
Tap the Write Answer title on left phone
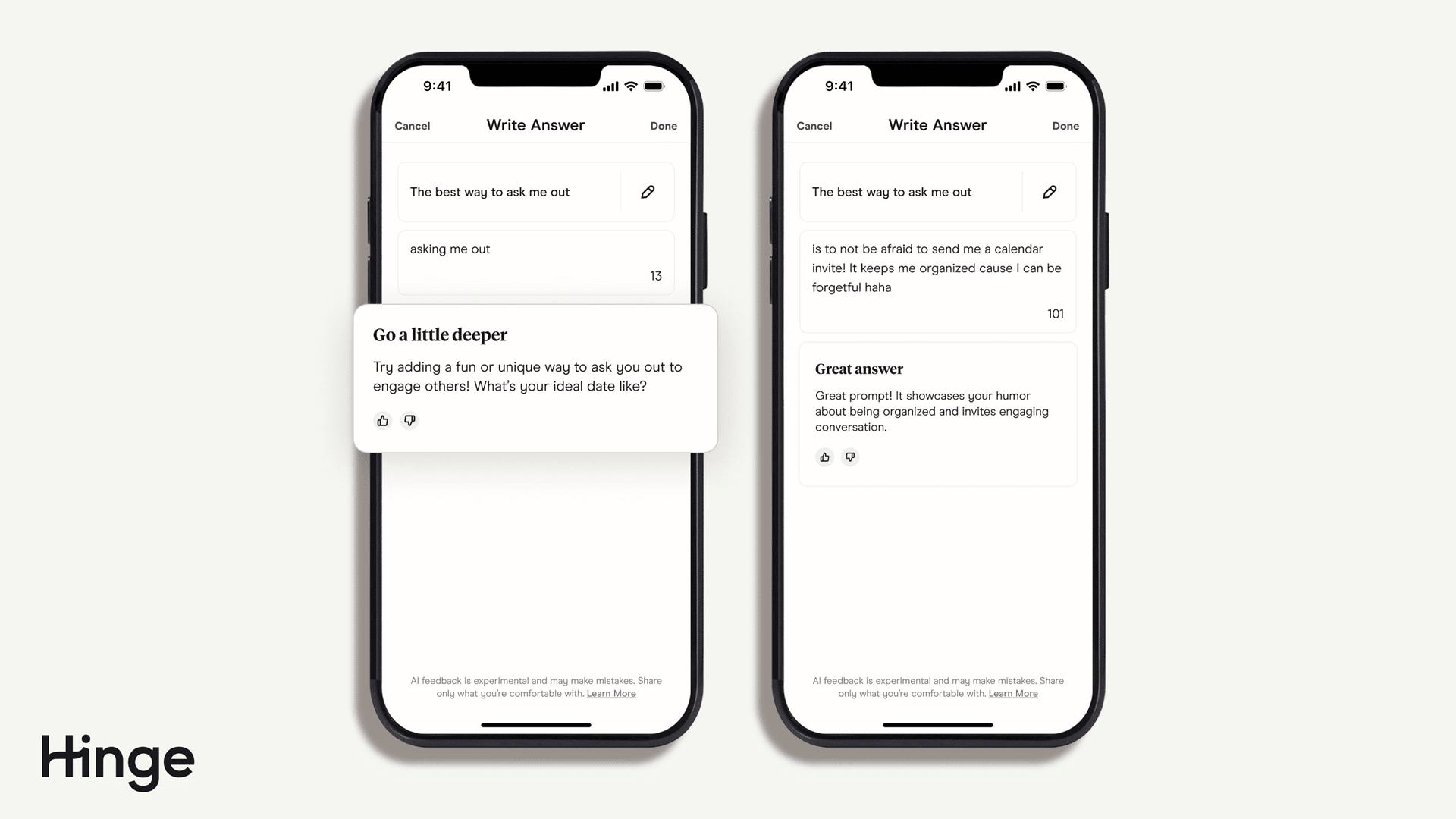tap(535, 125)
